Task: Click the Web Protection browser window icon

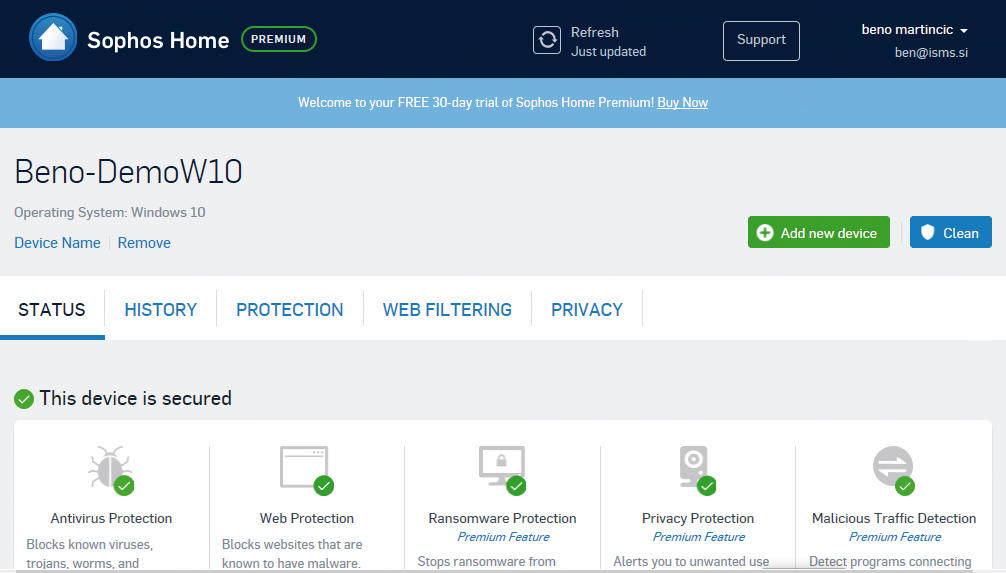Action: tap(307, 470)
